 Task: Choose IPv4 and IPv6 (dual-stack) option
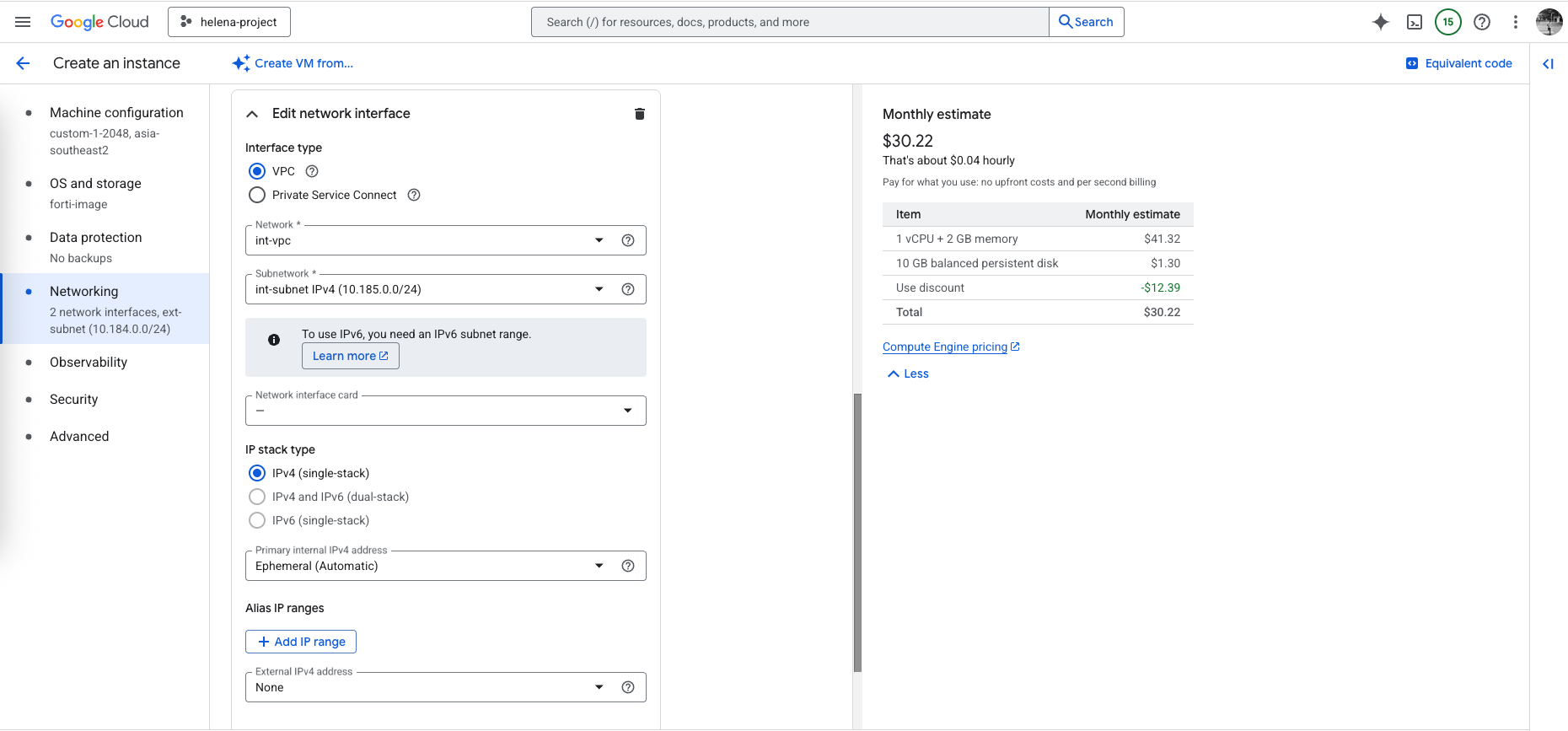[x=257, y=497]
